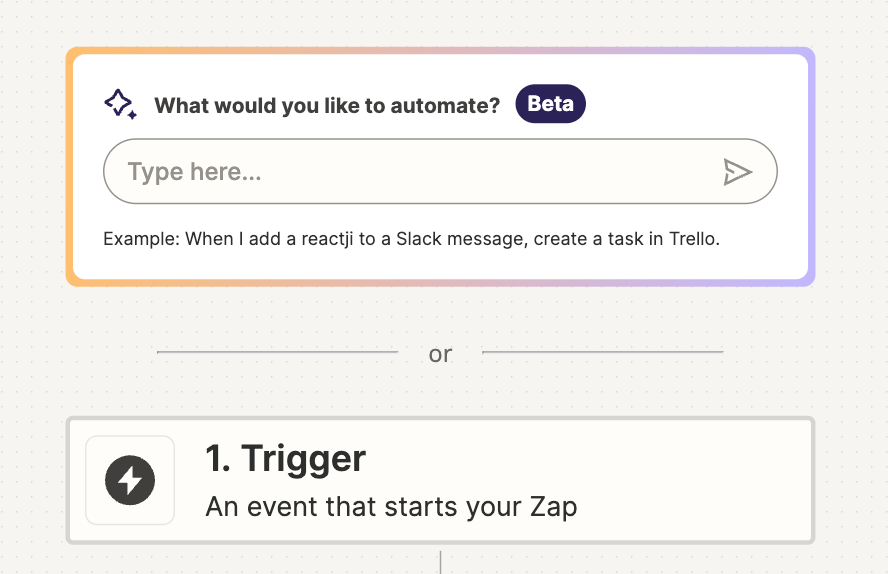Click the Beta badge

coord(550,104)
